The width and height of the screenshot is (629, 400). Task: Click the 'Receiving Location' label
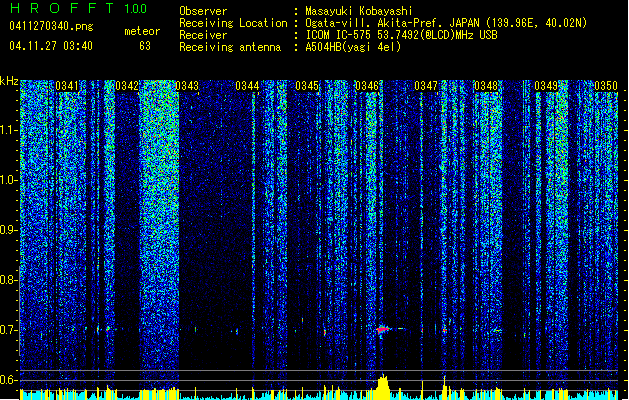[233, 23]
